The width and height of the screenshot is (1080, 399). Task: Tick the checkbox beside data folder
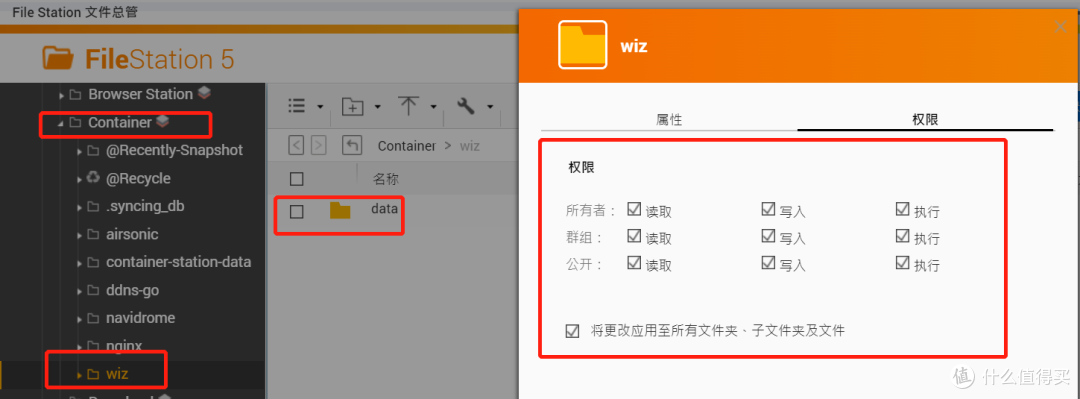297,212
